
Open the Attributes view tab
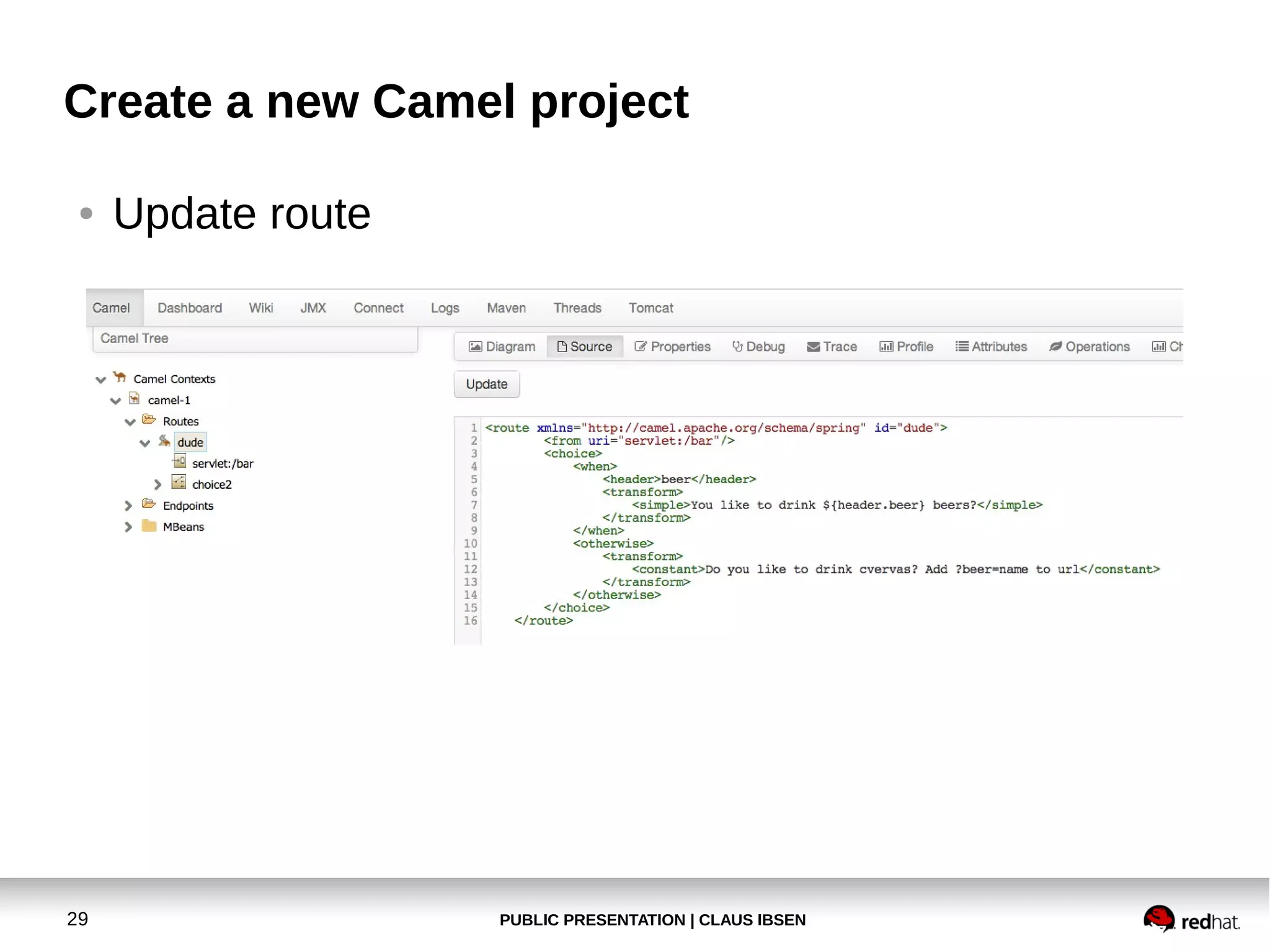992,347
